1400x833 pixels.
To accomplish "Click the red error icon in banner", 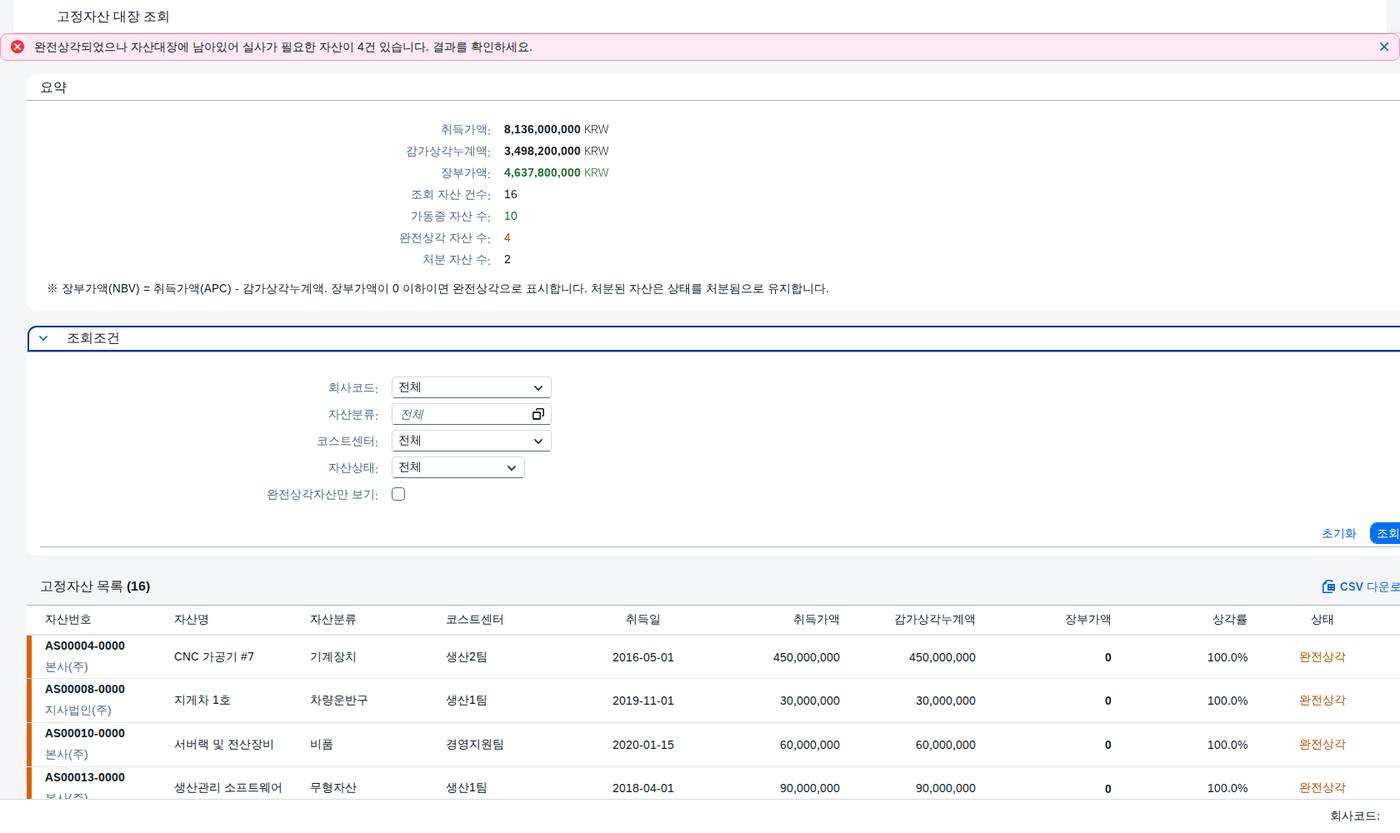I will click(x=17, y=47).
